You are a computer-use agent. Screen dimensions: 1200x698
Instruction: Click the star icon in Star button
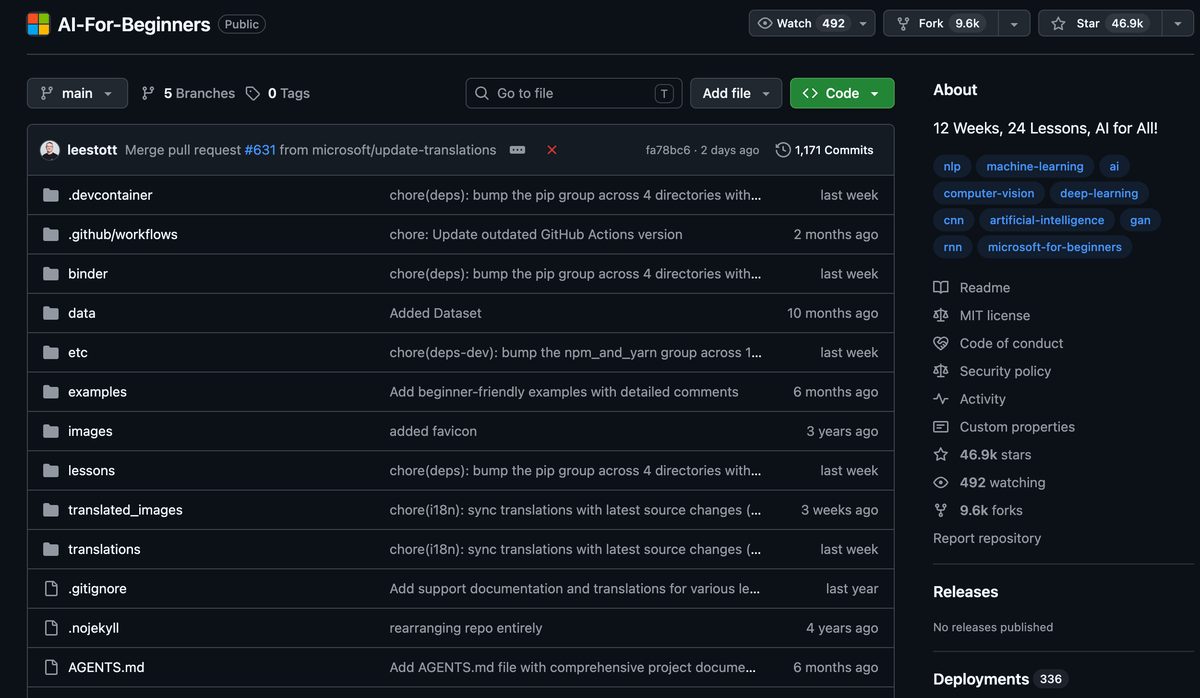1058,23
